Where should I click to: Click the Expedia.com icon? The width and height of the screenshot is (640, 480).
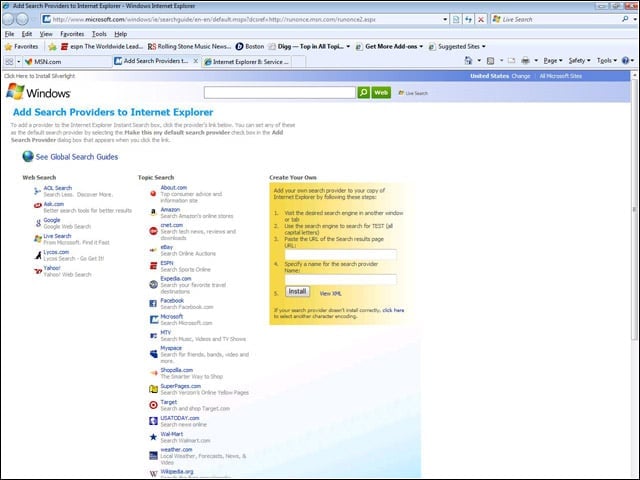point(153,284)
